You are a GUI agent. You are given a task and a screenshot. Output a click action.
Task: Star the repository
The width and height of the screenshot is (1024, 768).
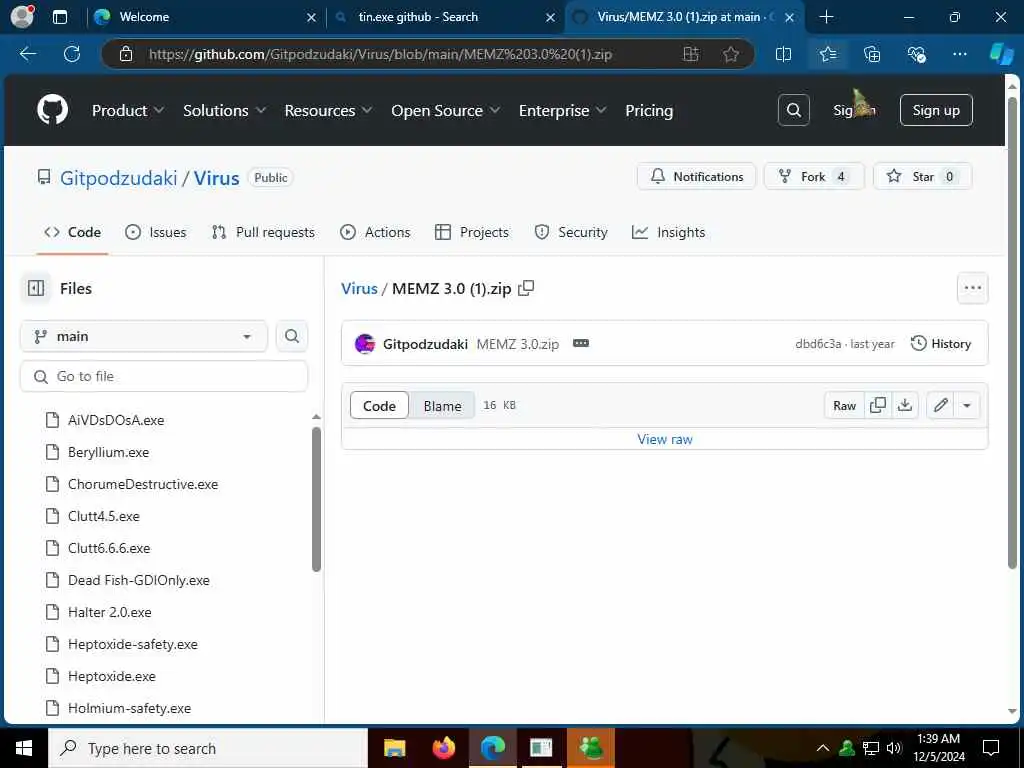(922, 176)
